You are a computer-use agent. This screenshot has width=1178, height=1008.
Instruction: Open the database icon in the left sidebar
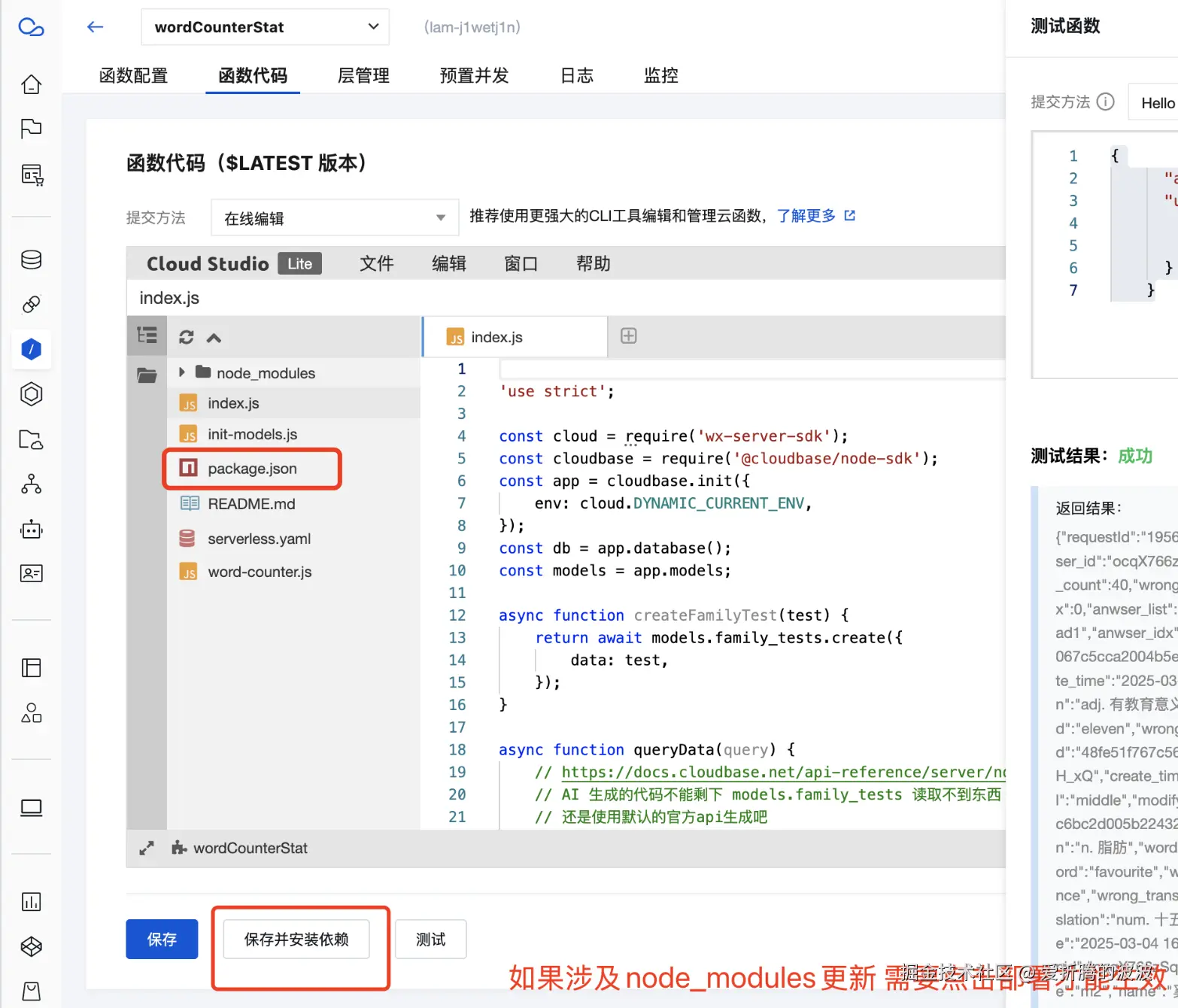(x=31, y=260)
